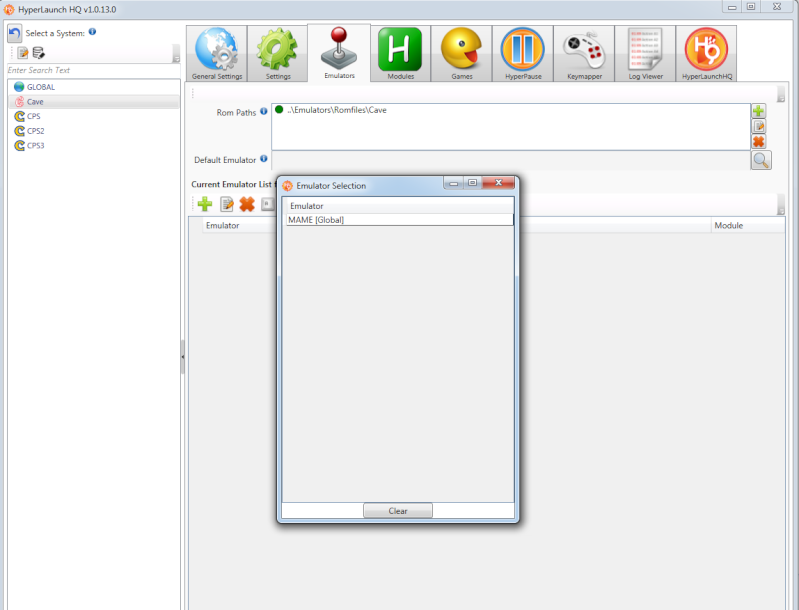Open the rom paths toolbar overflow arrow
This screenshot has width=799, height=610.
pos(781,94)
